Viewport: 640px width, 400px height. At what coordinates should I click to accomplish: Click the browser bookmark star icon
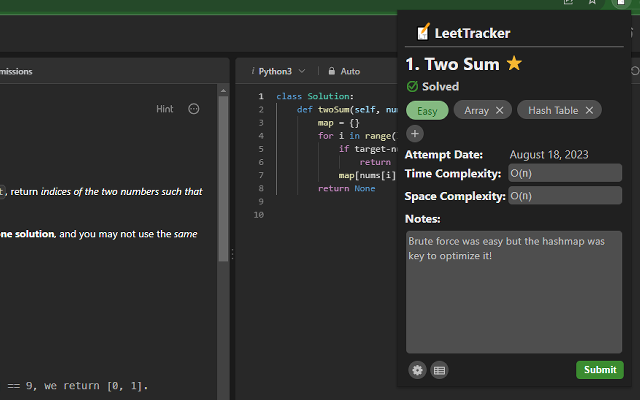point(592,2)
